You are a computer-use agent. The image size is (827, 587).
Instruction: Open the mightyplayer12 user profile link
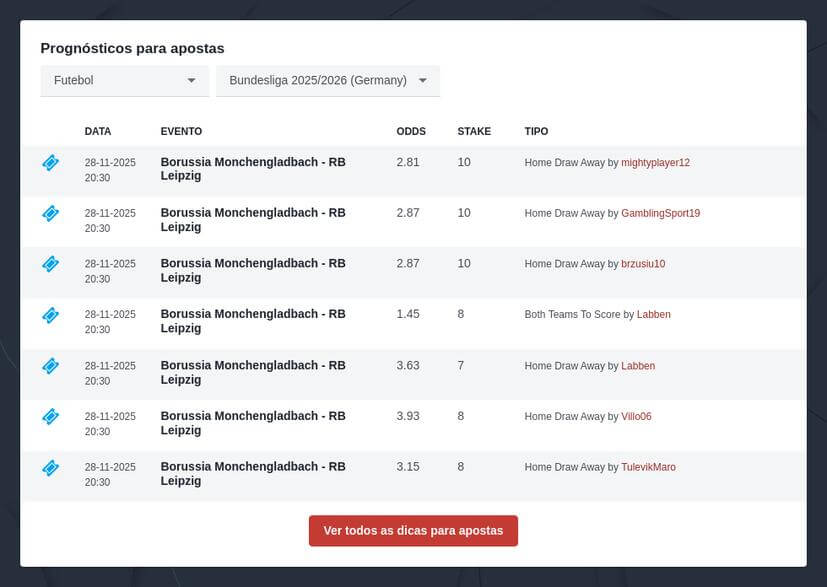pos(655,163)
